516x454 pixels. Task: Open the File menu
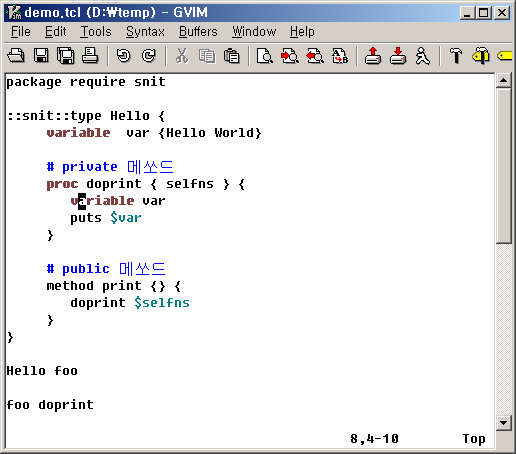[x=21, y=32]
